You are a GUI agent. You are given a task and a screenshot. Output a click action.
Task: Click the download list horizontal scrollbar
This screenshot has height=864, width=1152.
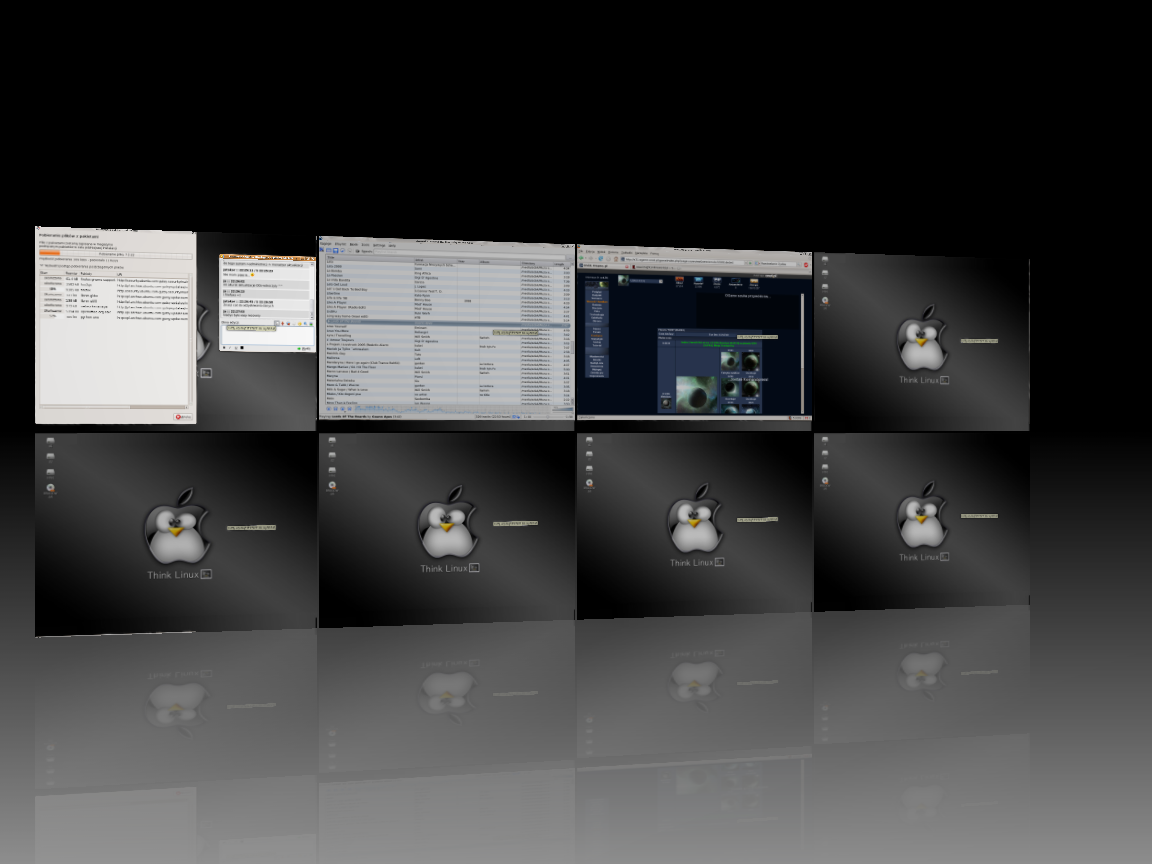click(x=115, y=406)
